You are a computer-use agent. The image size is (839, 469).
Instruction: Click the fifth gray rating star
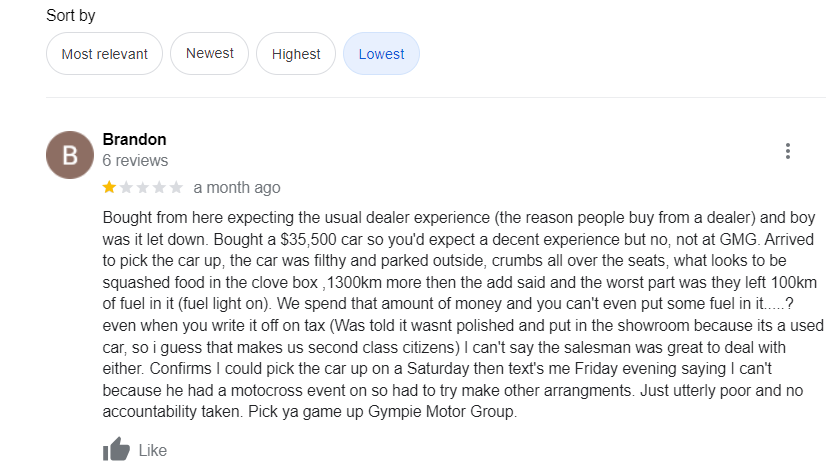176,187
